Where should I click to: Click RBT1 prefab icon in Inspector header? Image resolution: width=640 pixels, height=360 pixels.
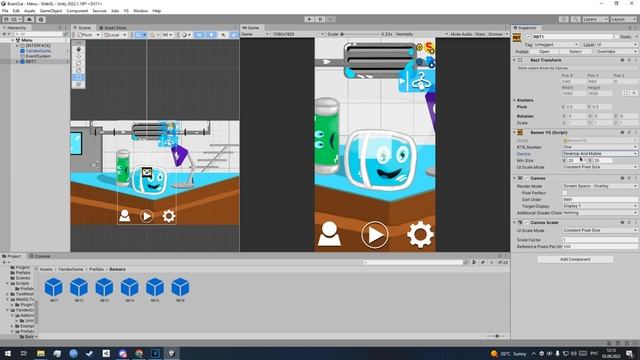pyautogui.click(x=517, y=37)
